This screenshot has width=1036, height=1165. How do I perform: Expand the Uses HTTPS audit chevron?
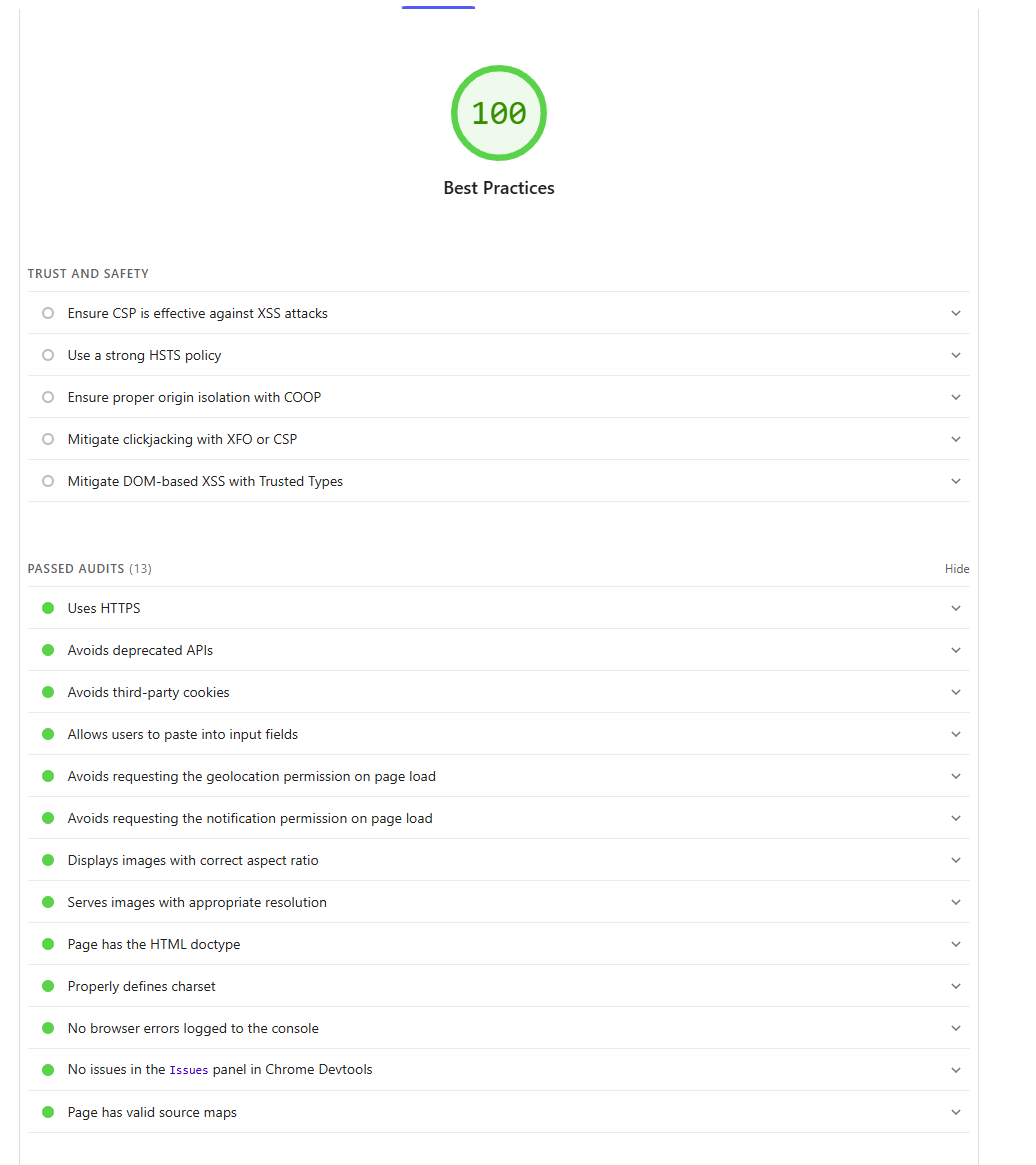956,608
